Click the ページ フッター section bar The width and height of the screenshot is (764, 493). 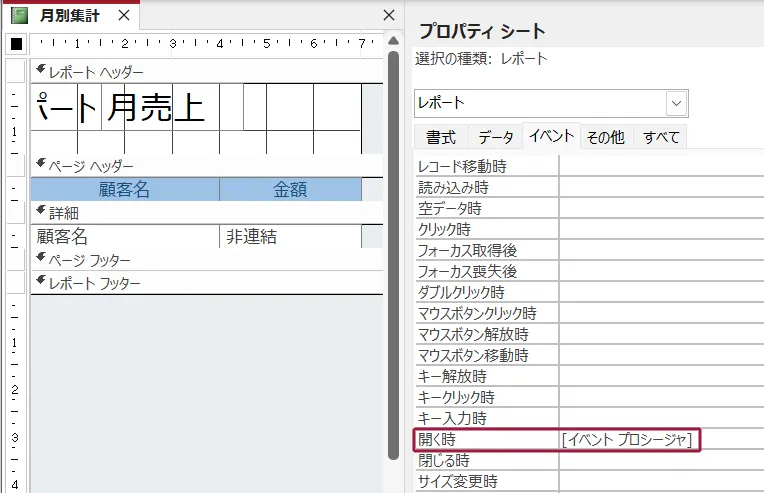200,260
